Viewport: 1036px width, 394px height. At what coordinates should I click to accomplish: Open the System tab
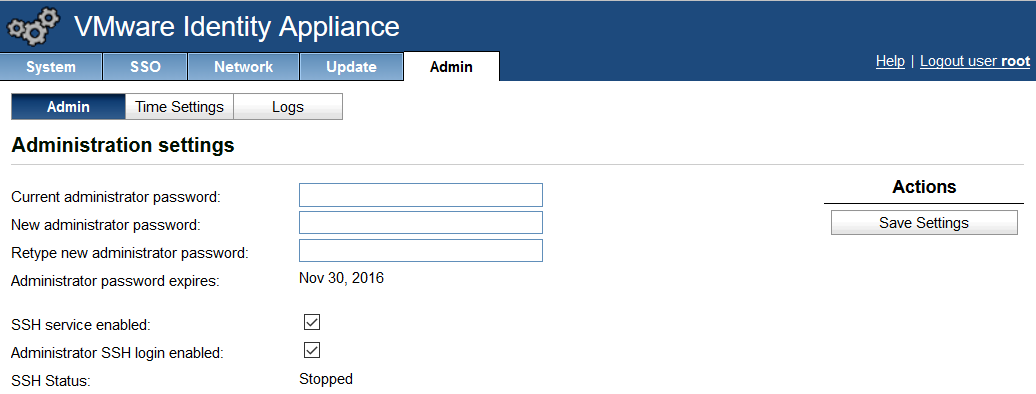[51, 67]
